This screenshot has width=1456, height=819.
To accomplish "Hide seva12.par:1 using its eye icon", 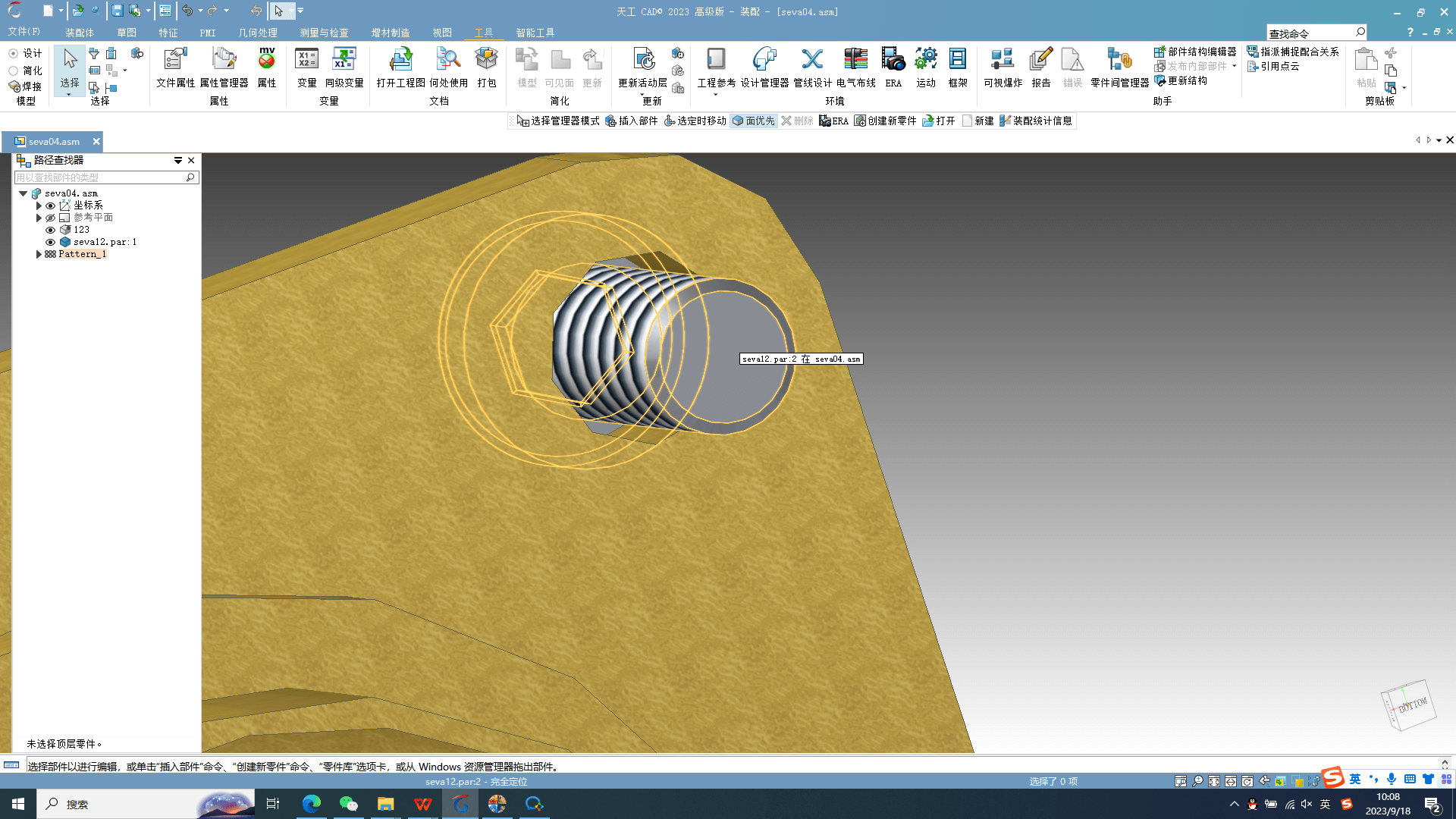I will [51, 242].
